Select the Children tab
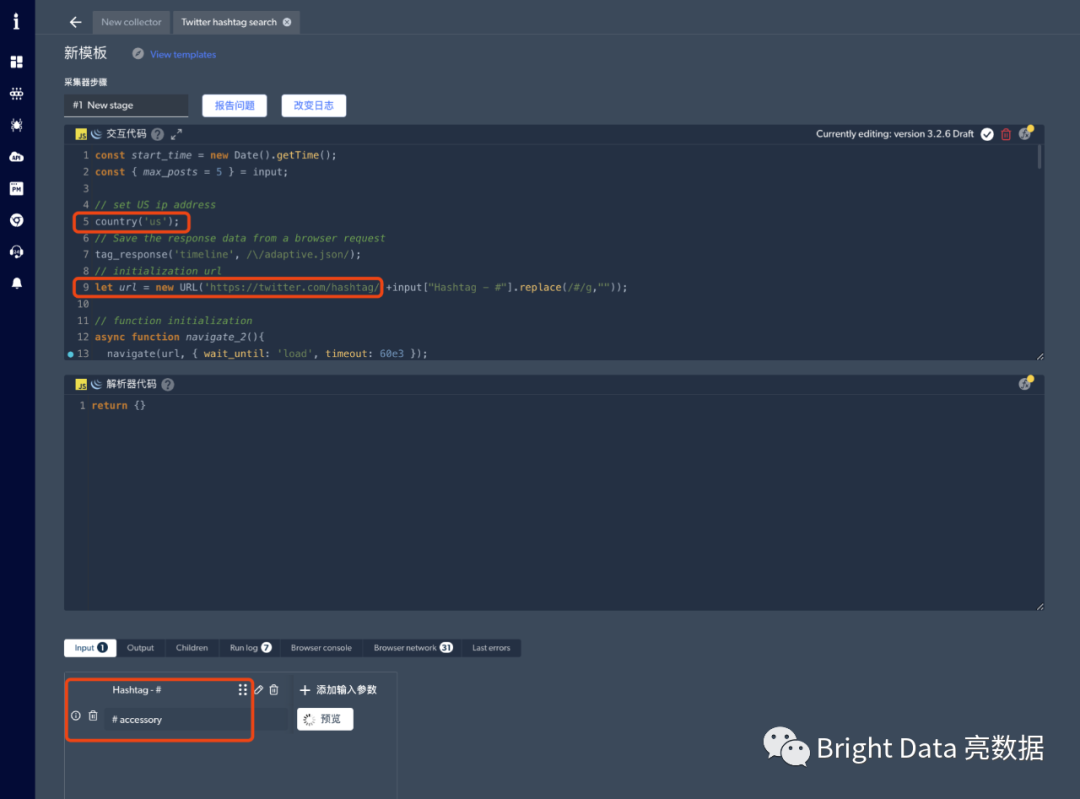Screen dimensions: 1080x799 tap(191, 647)
